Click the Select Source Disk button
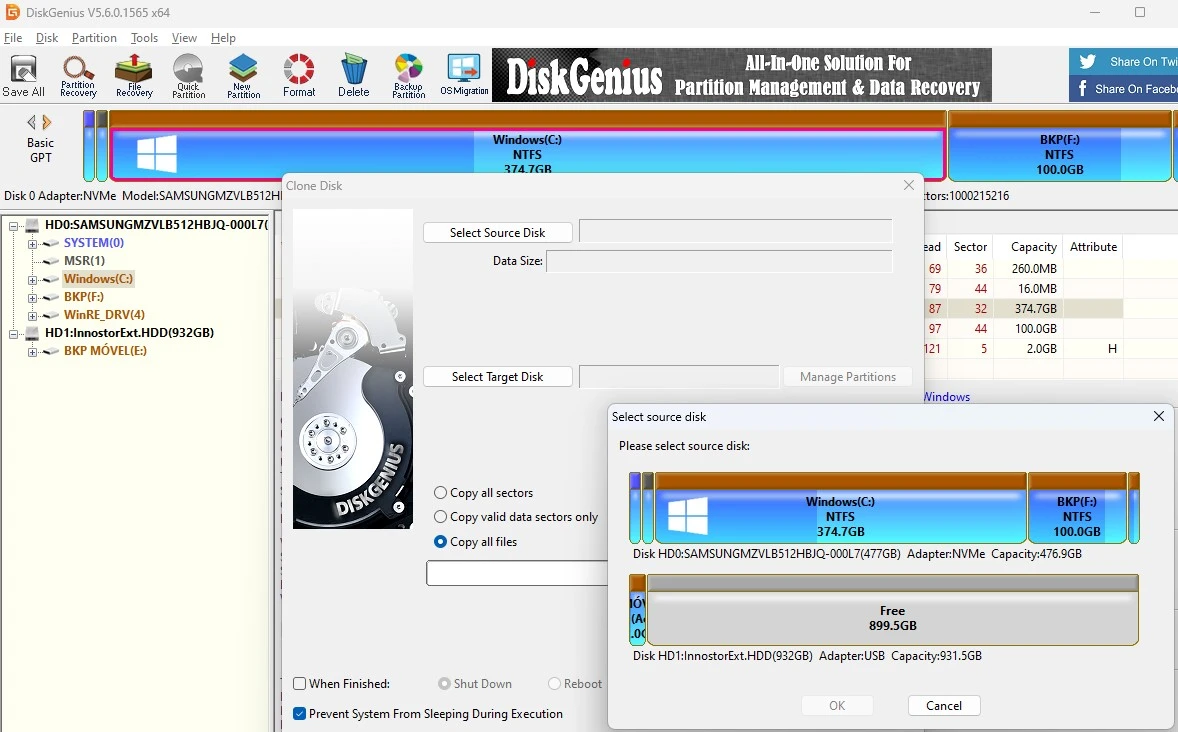 tap(497, 233)
